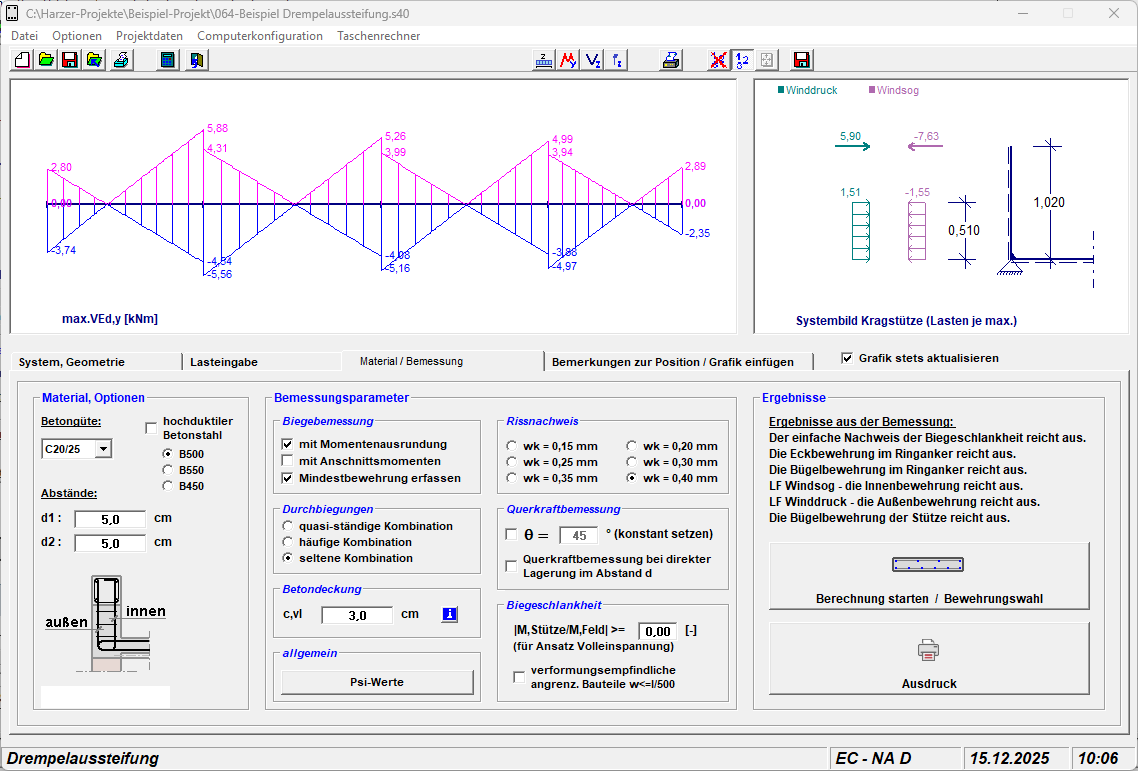Open the Betongüte C20/25 dropdown
Viewport: 1138px width, 771px height.
point(103,450)
